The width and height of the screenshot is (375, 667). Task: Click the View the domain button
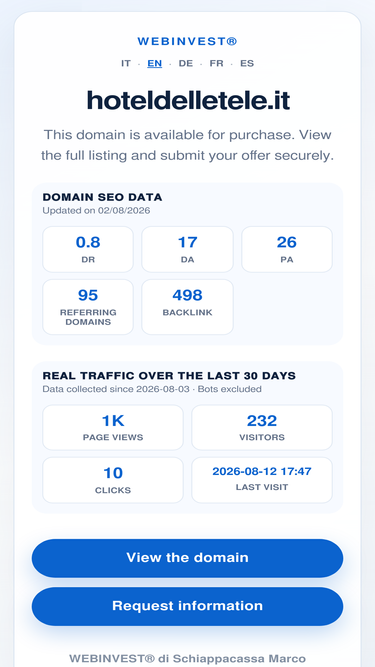coord(188,558)
